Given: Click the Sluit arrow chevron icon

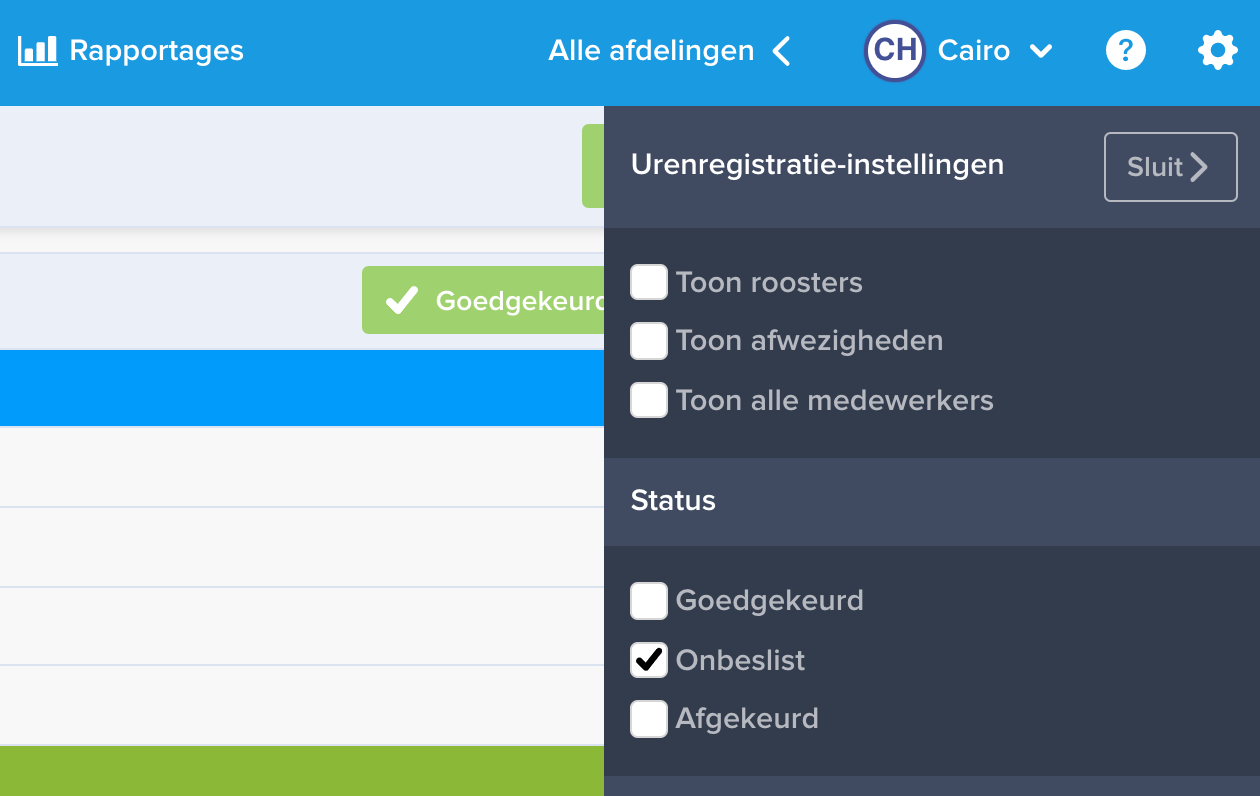Looking at the screenshot, I should click(x=1200, y=167).
